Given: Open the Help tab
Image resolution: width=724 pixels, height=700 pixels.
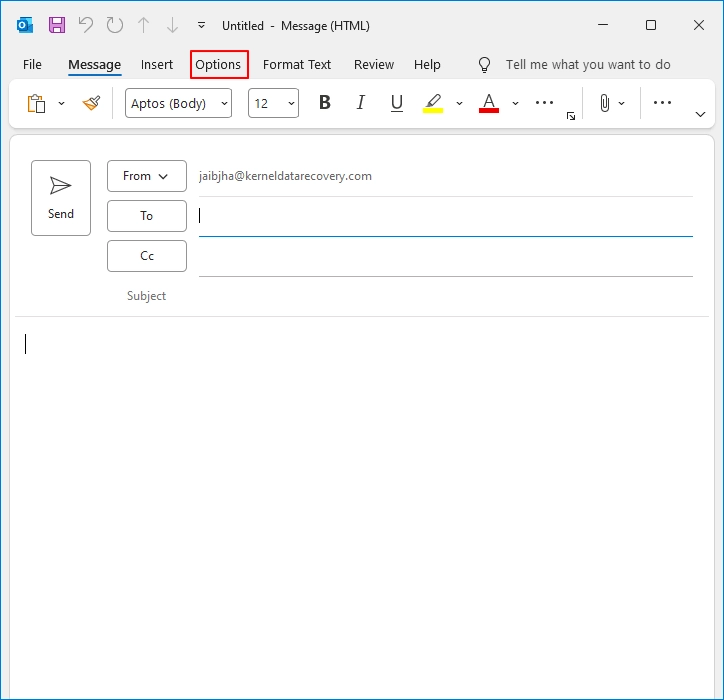Looking at the screenshot, I should click(x=427, y=64).
